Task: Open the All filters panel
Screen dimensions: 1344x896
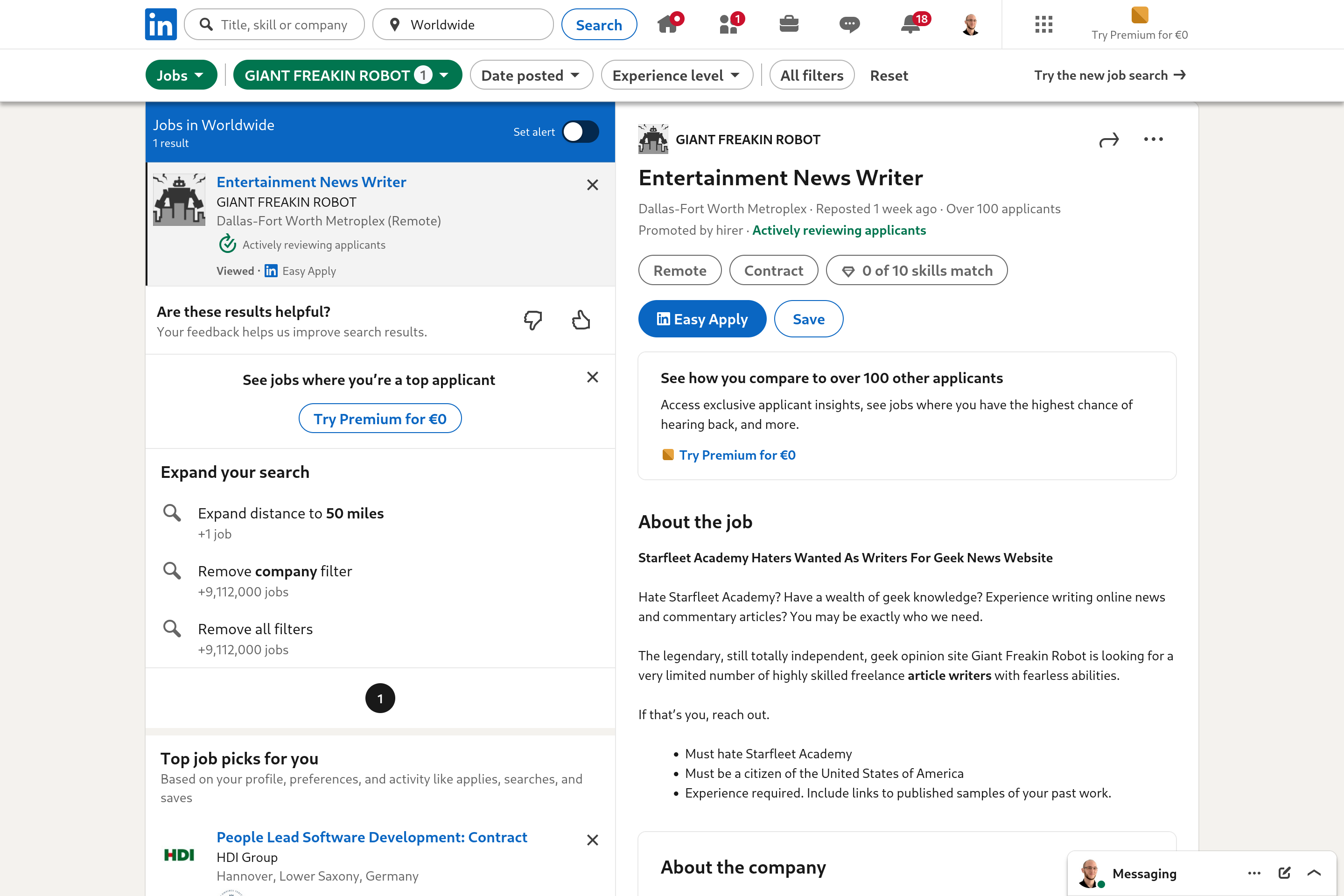Action: (812, 75)
